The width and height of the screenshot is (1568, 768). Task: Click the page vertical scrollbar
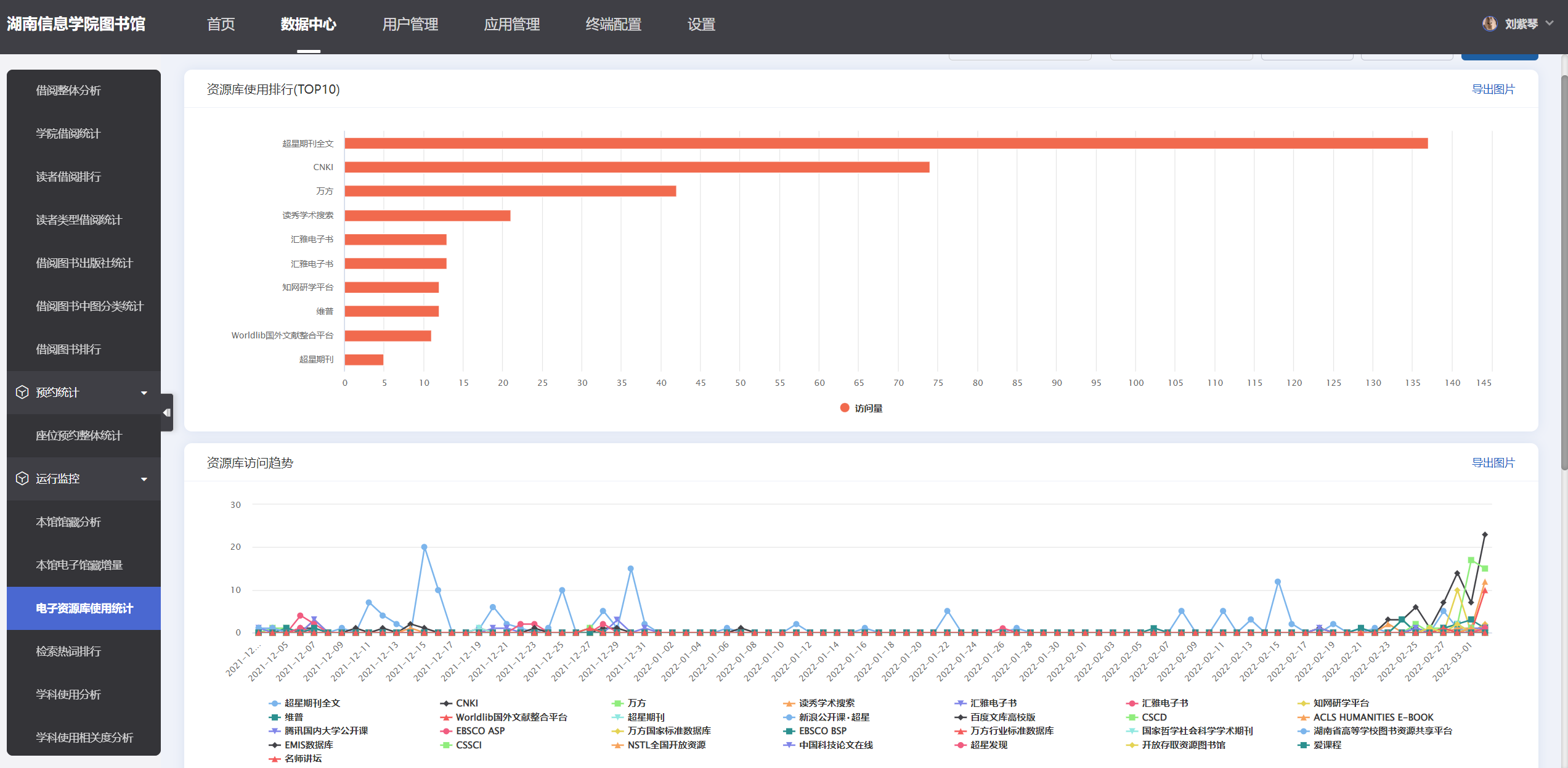(1564, 271)
